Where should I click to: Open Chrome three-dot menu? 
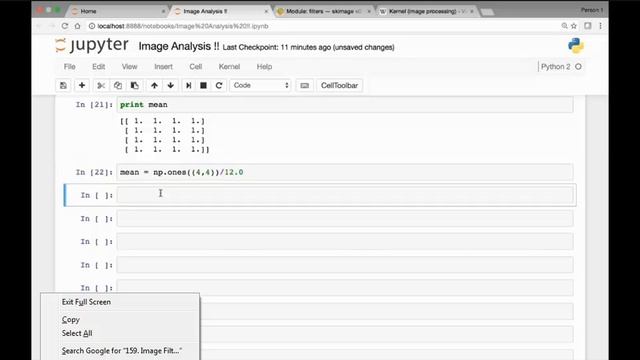coord(600,26)
